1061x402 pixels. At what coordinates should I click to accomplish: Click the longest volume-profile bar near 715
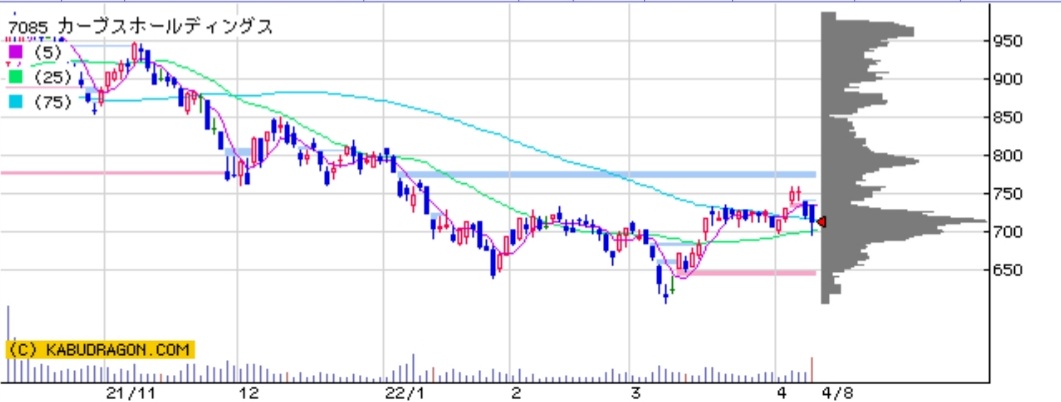pyautogui.click(x=903, y=221)
